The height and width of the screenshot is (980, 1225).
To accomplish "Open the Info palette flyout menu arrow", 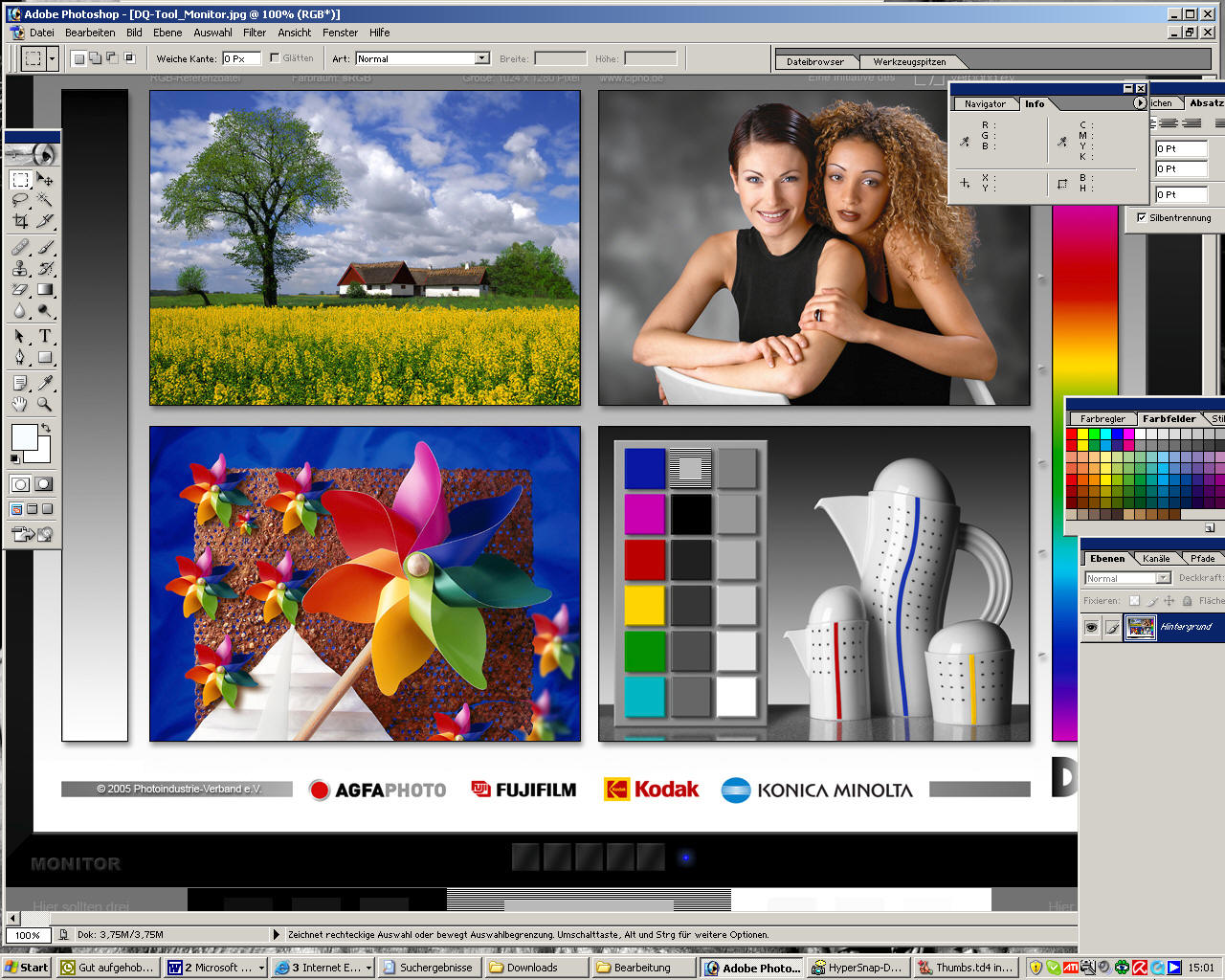I will coord(1139,103).
